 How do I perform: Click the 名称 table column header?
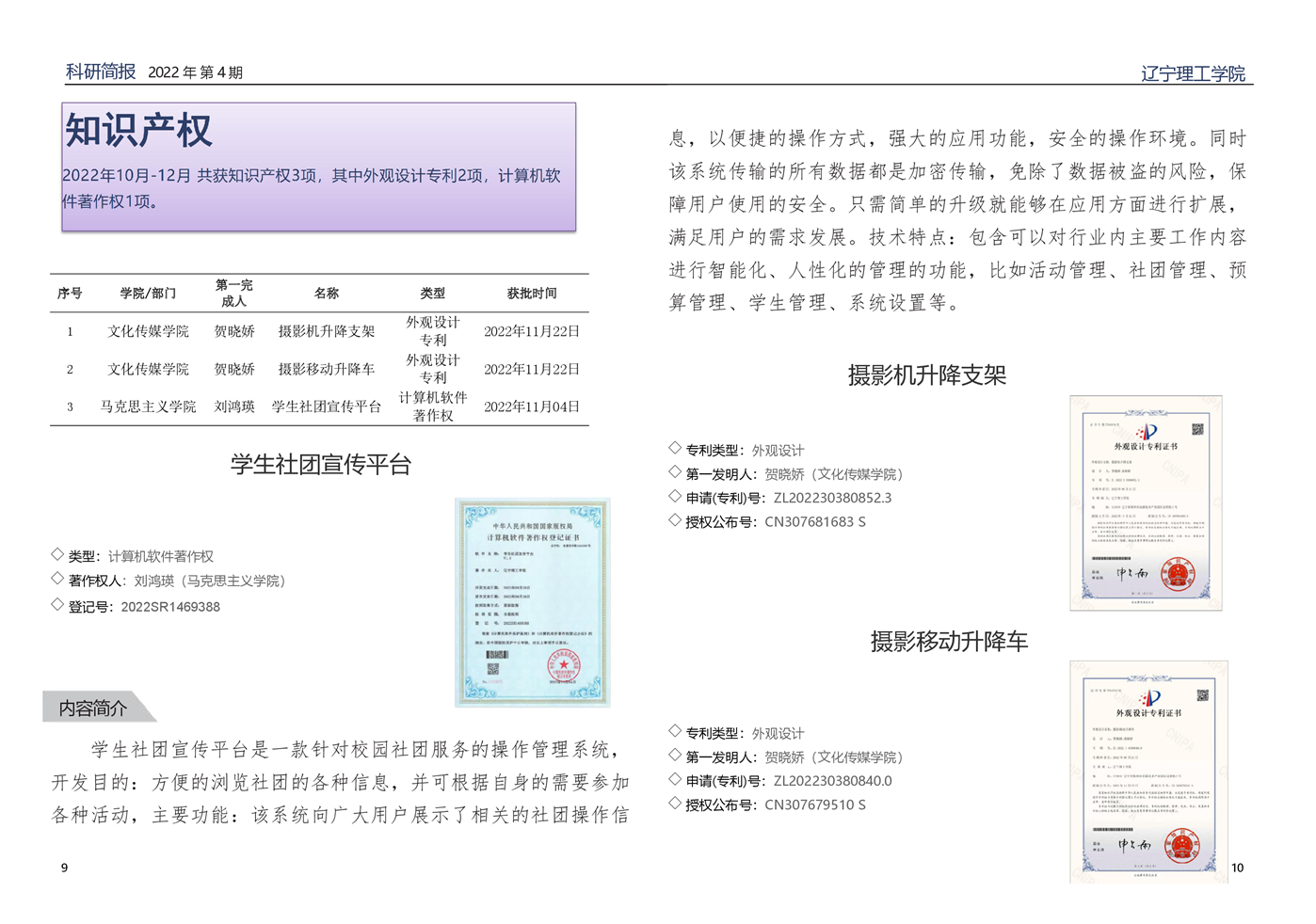click(327, 294)
